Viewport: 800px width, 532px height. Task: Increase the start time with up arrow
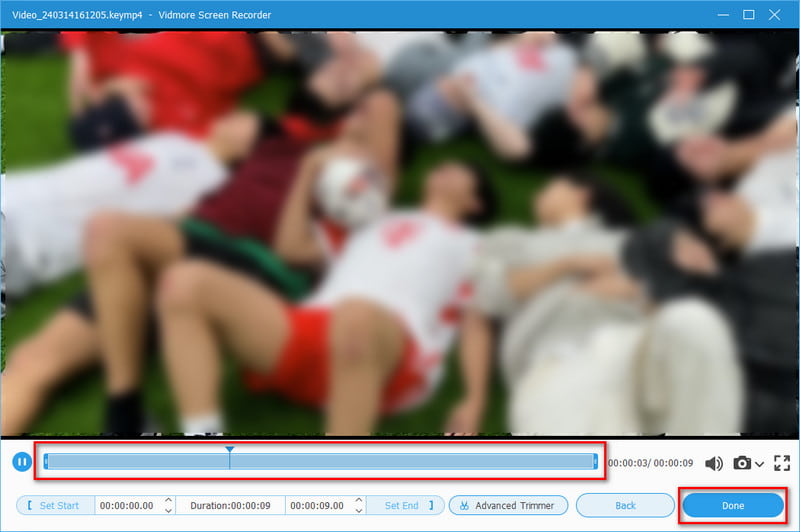pos(168,500)
